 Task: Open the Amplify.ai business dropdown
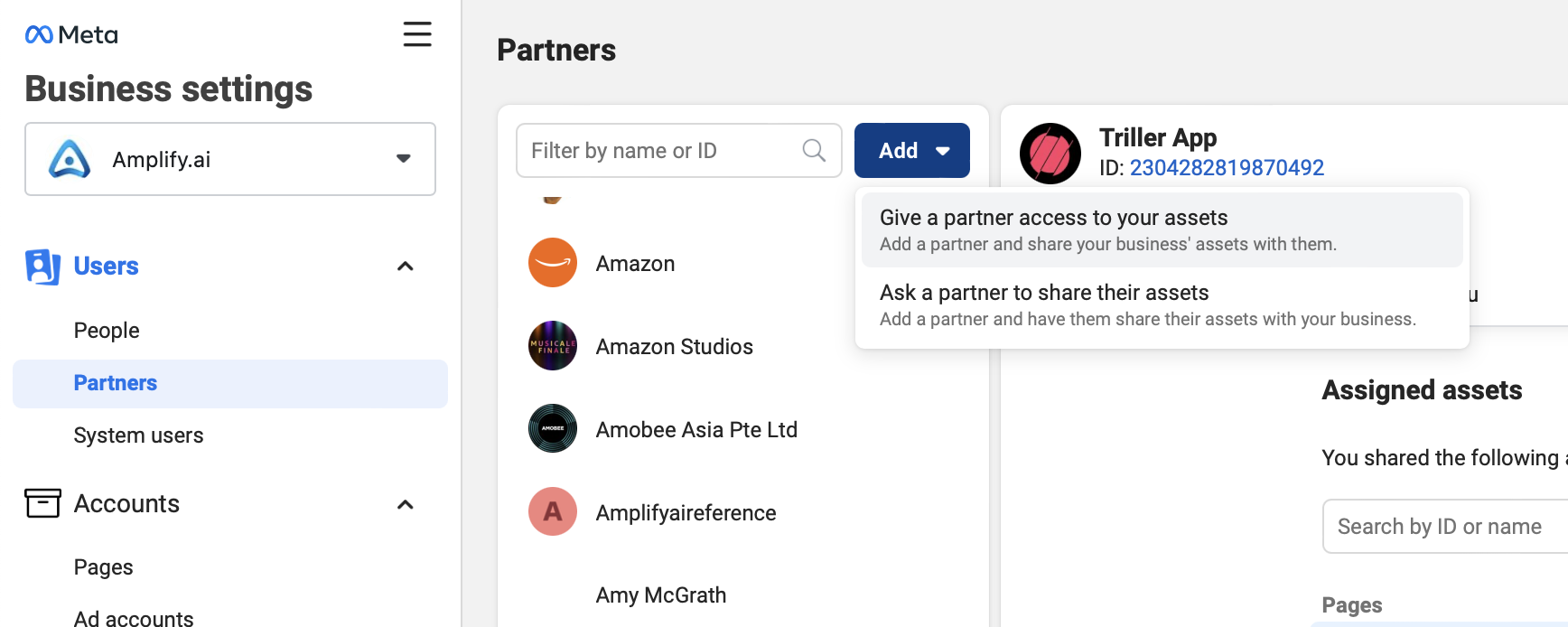tap(230, 159)
